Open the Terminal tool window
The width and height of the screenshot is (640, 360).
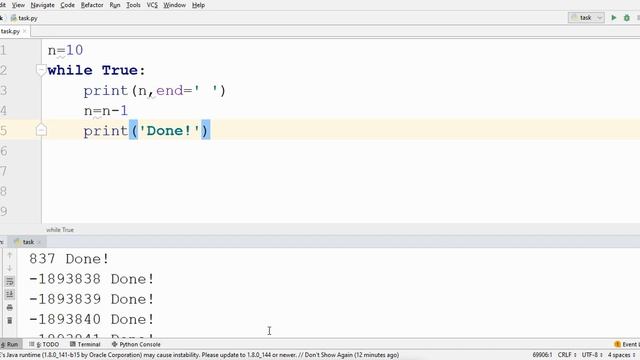click(x=85, y=344)
